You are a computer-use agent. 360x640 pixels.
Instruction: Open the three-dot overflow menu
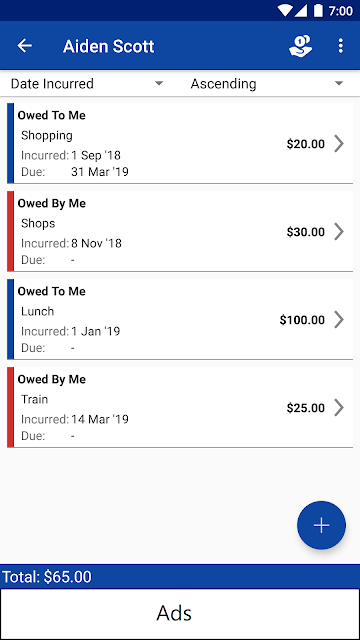[x=341, y=46]
